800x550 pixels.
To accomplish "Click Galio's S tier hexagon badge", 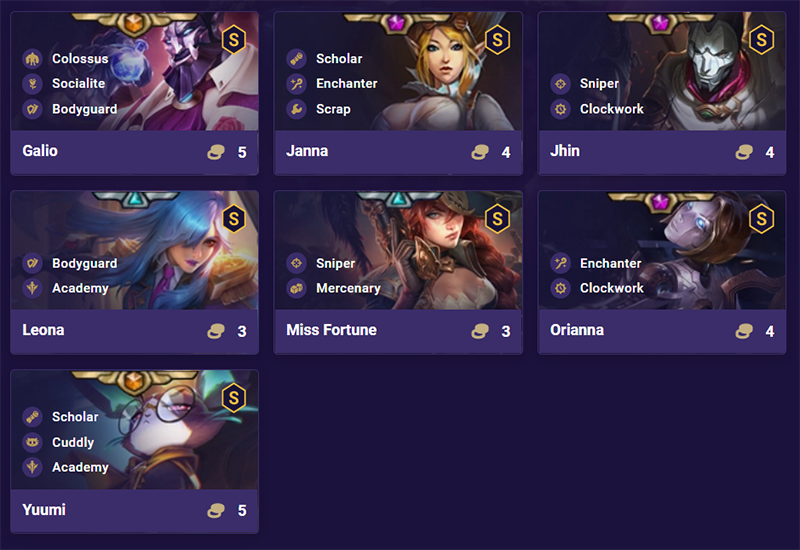I will tap(233, 39).
